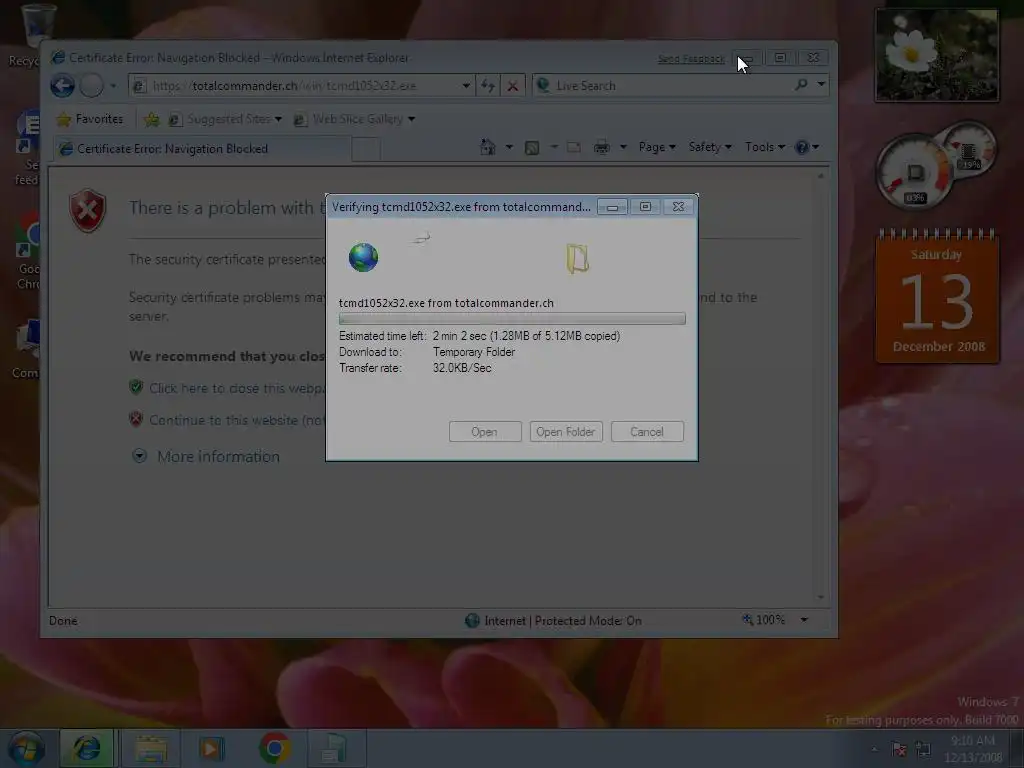Image resolution: width=1024 pixels, height=768 pixels.
Task: Open the Page menu
Action: coord(657,147)
